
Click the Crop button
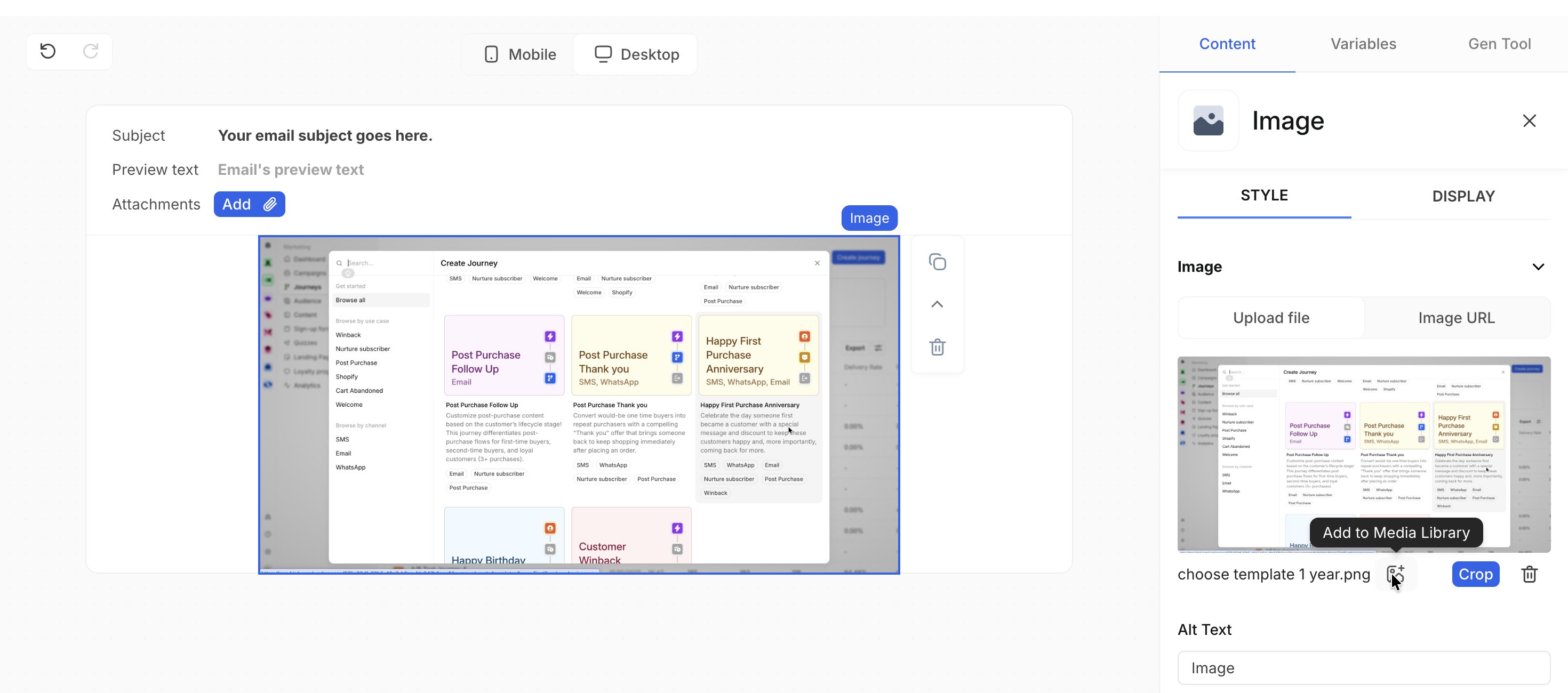pos(1475,574)
